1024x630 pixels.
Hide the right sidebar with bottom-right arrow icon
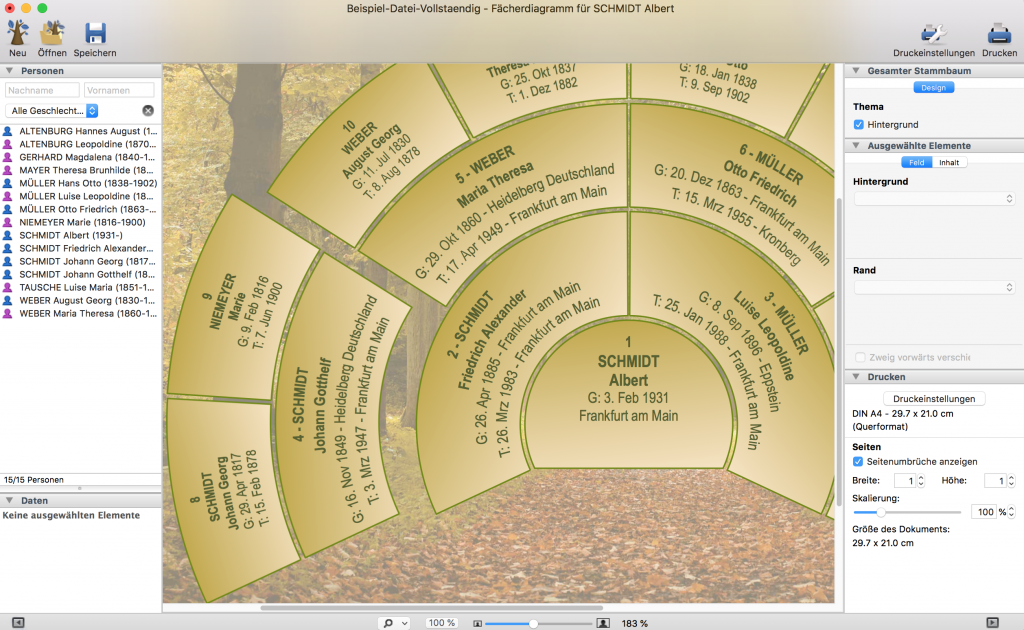point(992,622)
